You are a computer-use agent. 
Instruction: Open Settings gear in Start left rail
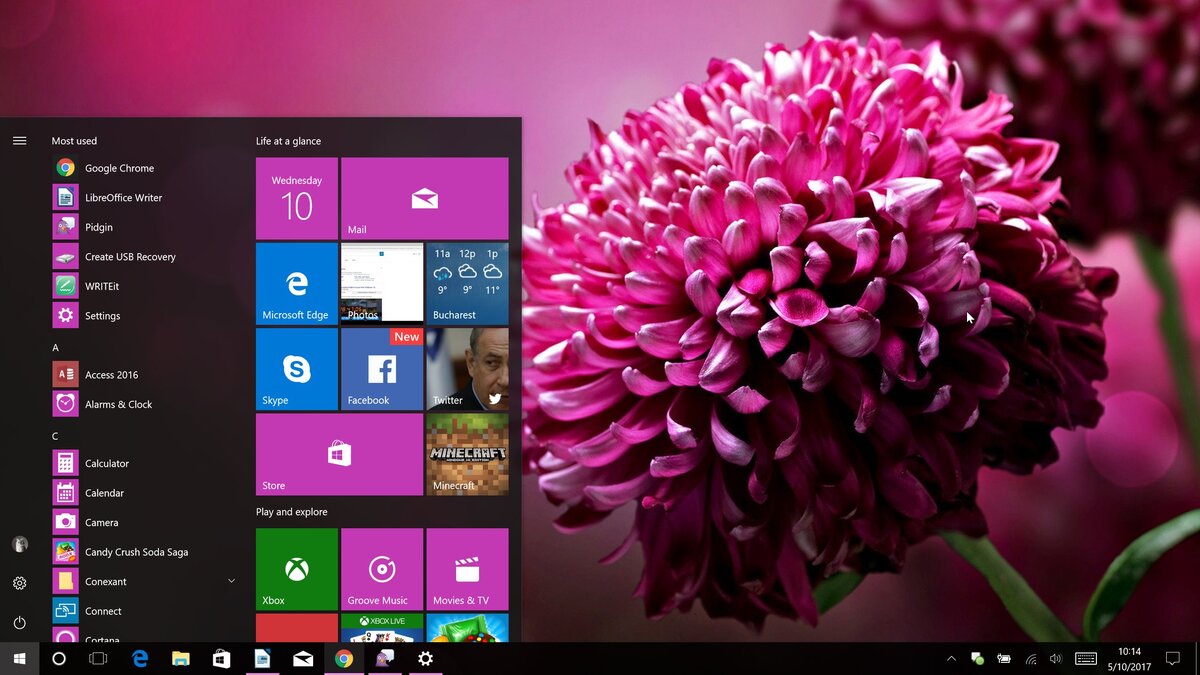(x=19, y=583)
